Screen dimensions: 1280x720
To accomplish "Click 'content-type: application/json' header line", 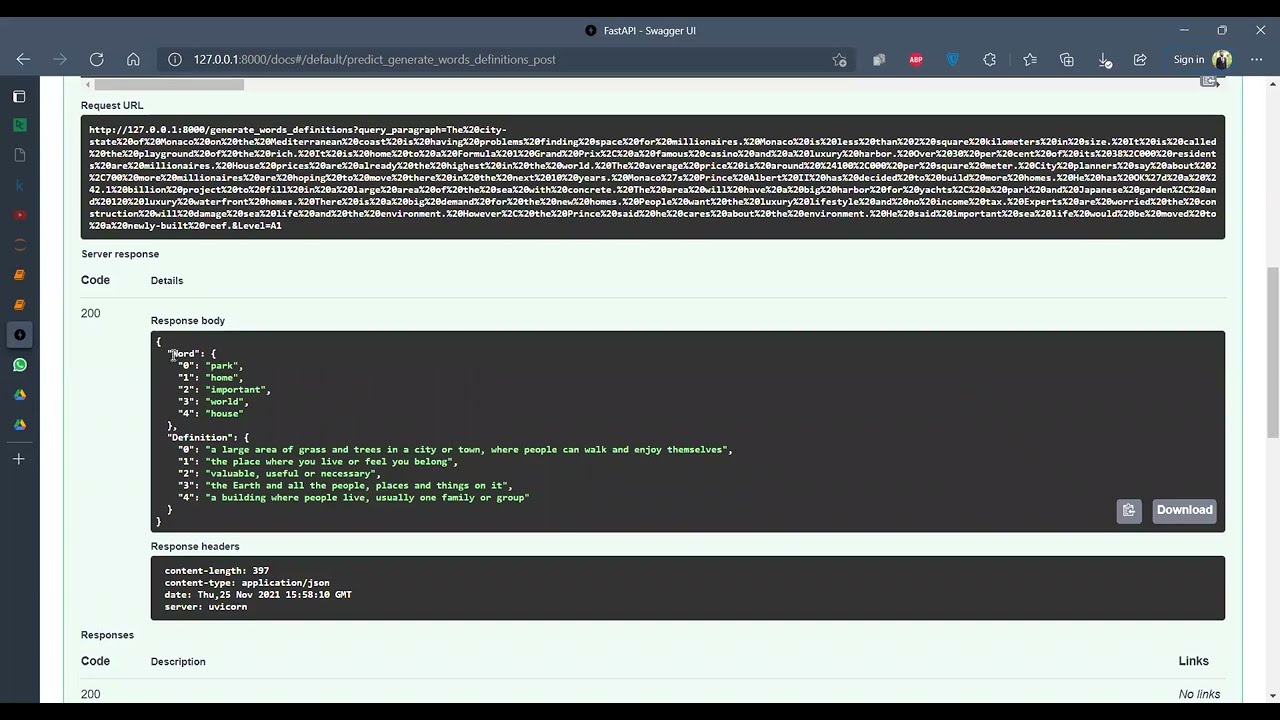I will coord(247,583).
